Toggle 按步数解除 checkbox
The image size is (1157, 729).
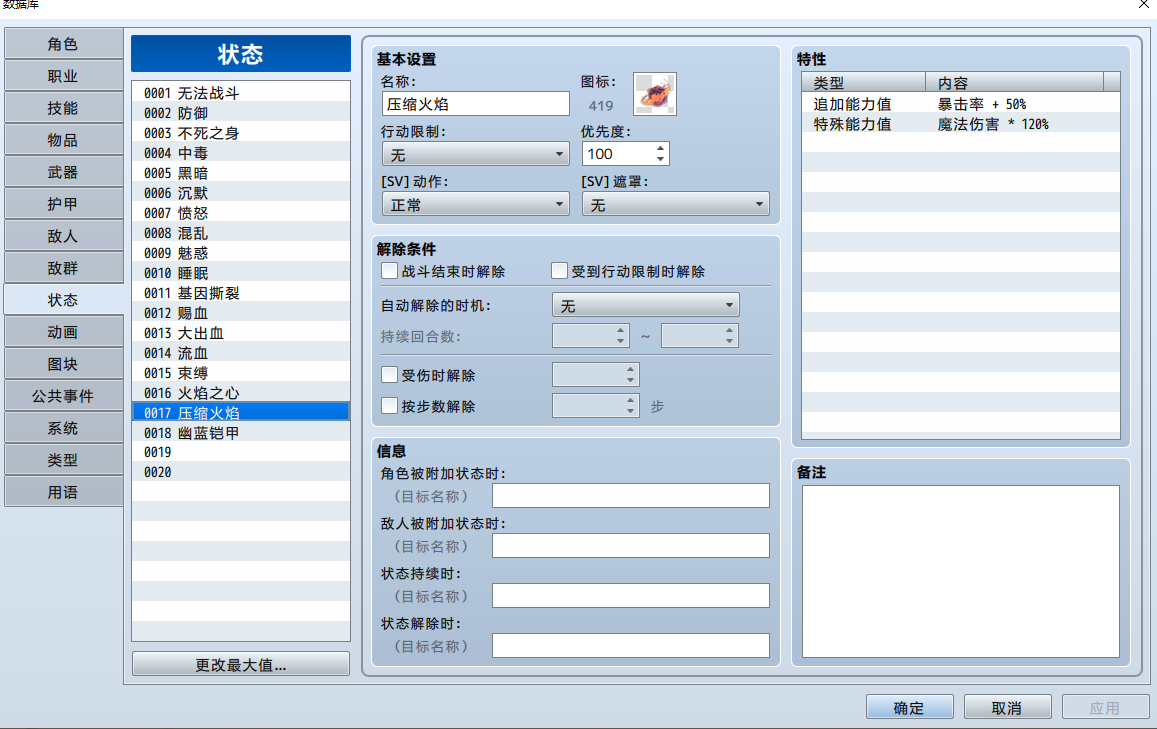(390, 406)
